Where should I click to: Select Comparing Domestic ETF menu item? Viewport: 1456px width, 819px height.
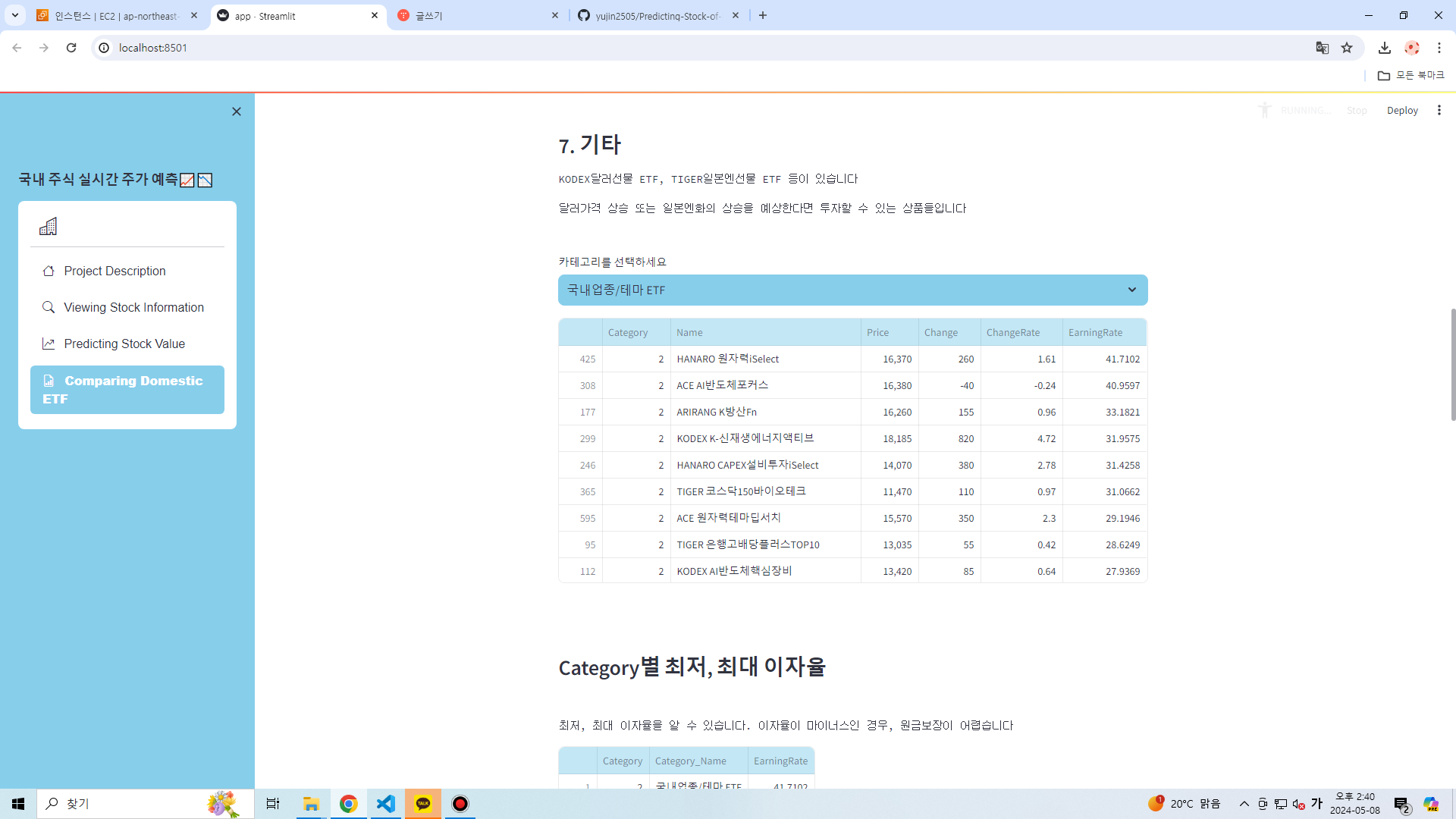tap(127, 390)
